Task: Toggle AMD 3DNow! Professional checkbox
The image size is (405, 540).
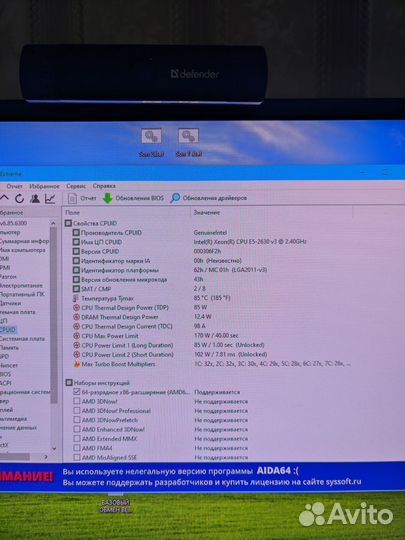Action: pos(76,411)
